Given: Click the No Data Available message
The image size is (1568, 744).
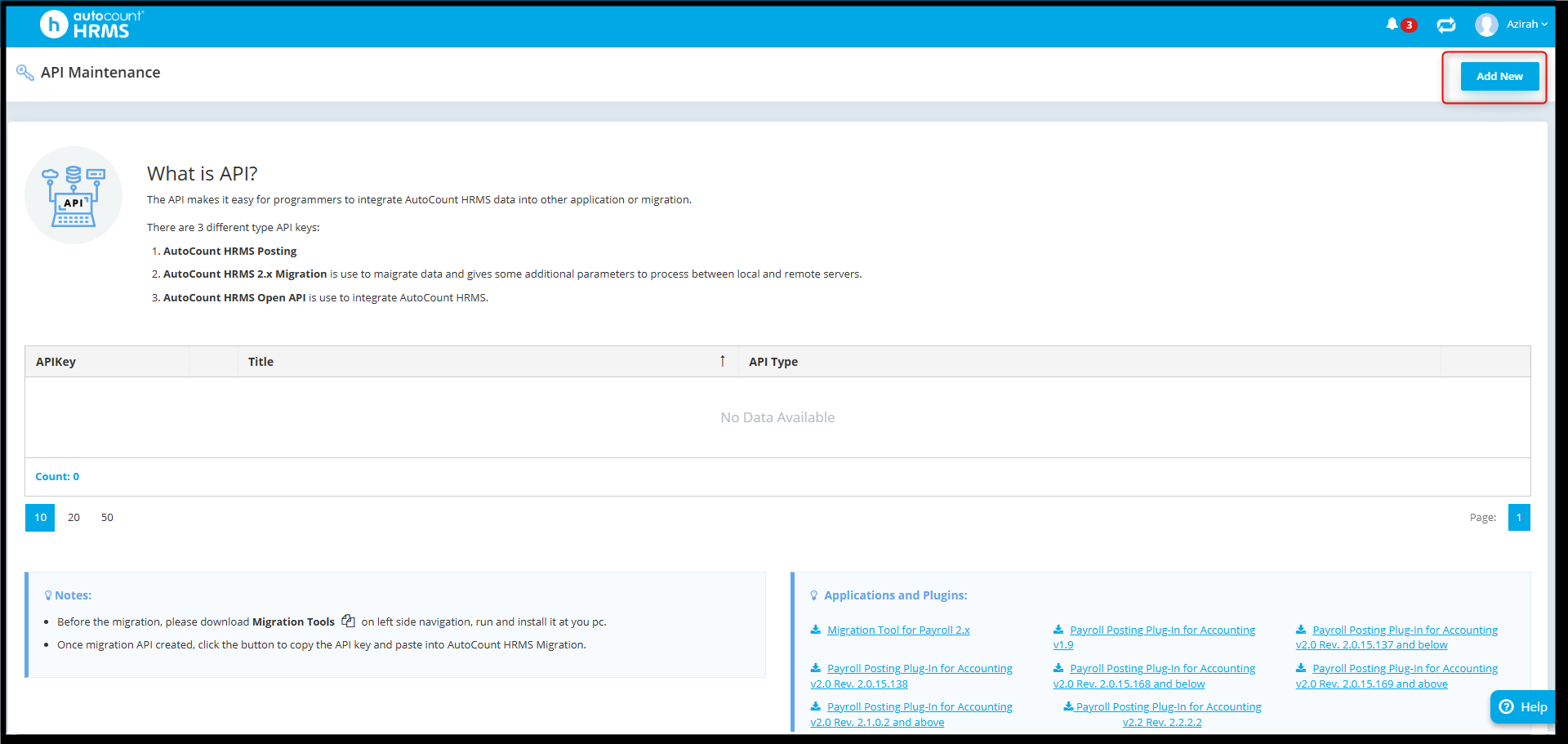Looking at the screenshot, I should pyautogui.click(x=777, y=417).
